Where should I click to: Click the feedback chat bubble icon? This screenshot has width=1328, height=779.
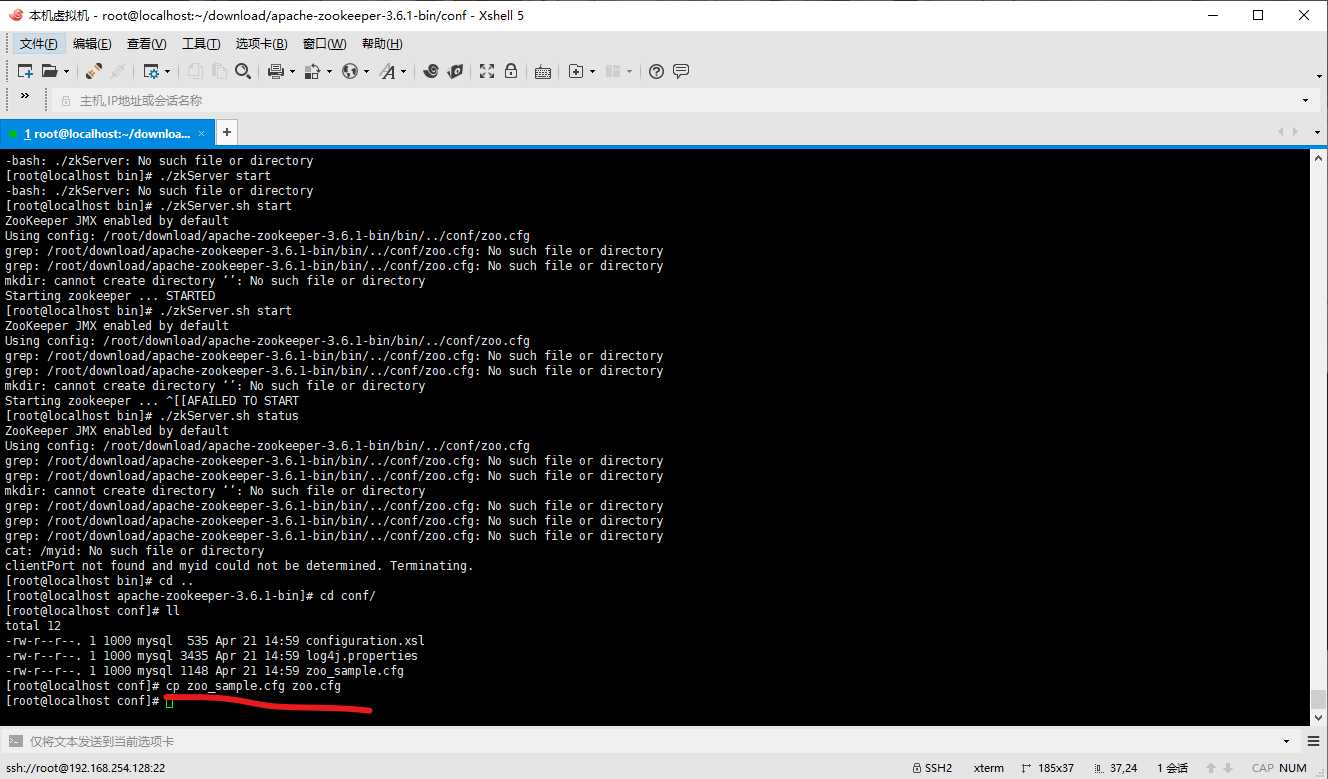681,71
